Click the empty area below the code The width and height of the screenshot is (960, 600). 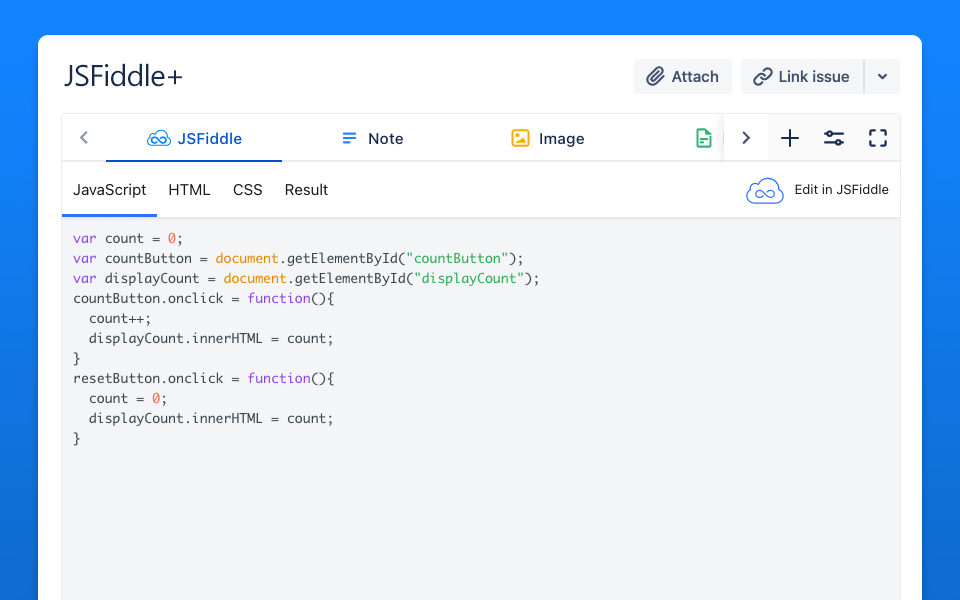480,520
